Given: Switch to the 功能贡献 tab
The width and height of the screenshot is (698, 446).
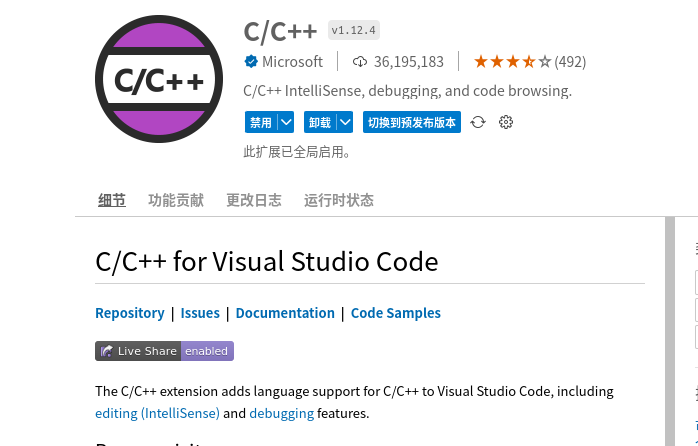Looking at the screenshot, I should pyautogui.click(x=176, y=200).
